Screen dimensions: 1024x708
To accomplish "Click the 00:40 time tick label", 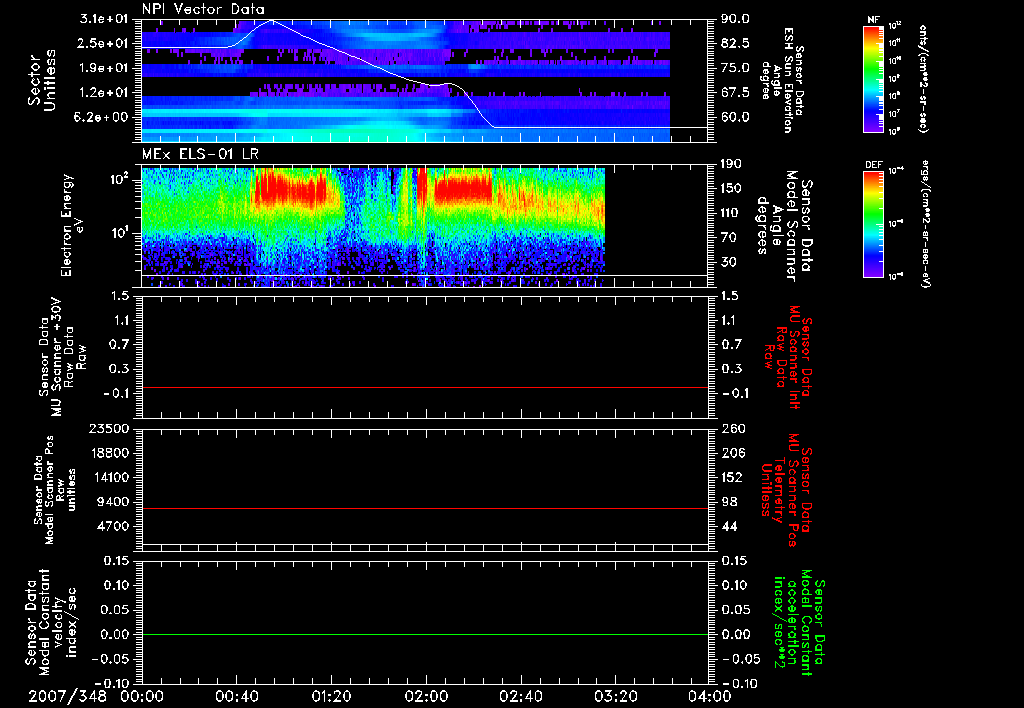I will (236, 697).
